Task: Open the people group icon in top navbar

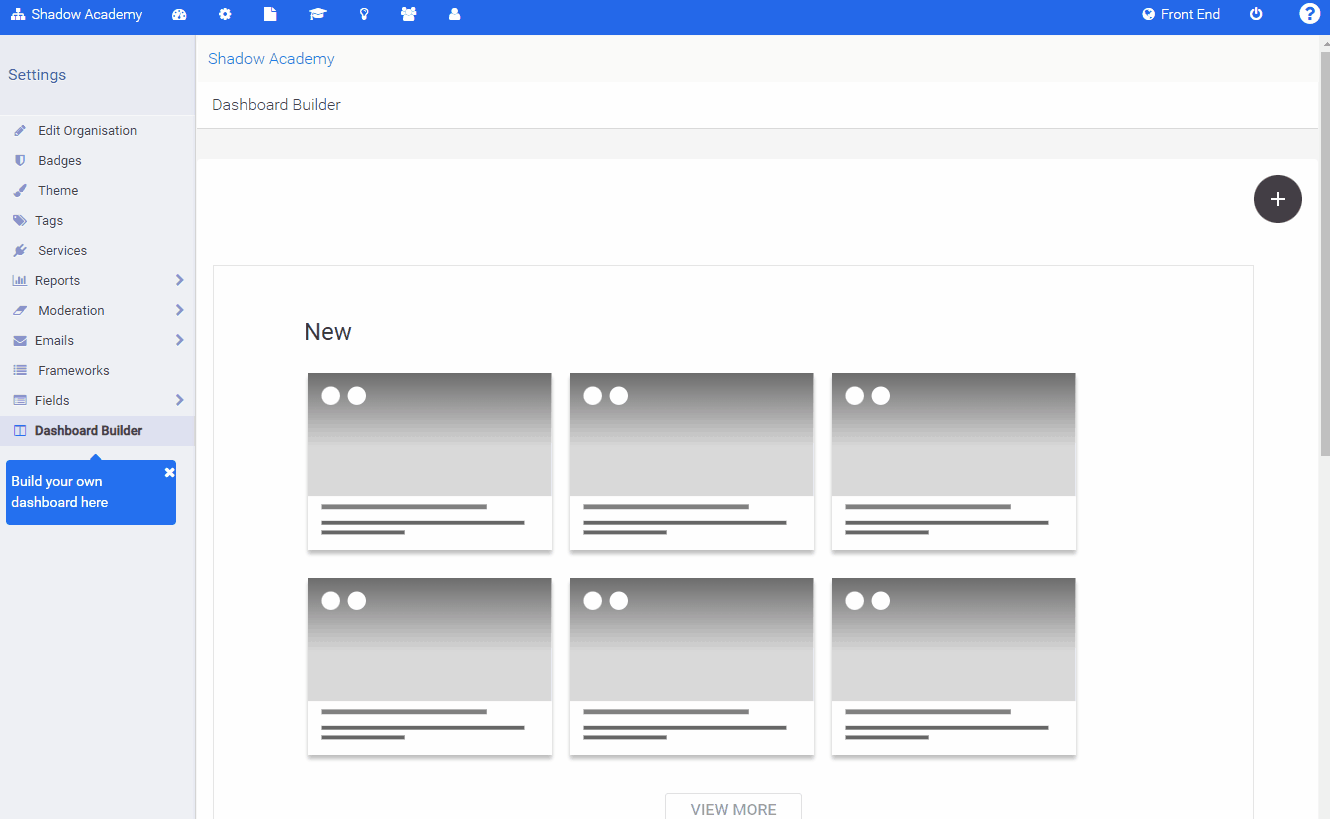Action: tap(409, 14)
